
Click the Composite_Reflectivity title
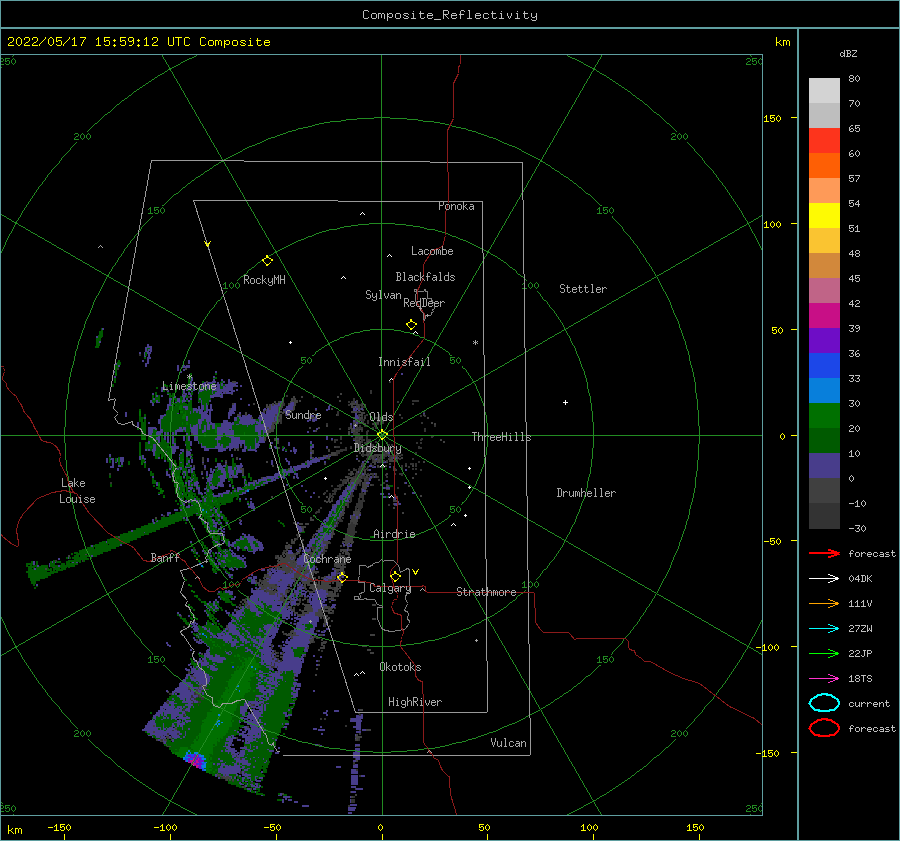tap(450, 15)
